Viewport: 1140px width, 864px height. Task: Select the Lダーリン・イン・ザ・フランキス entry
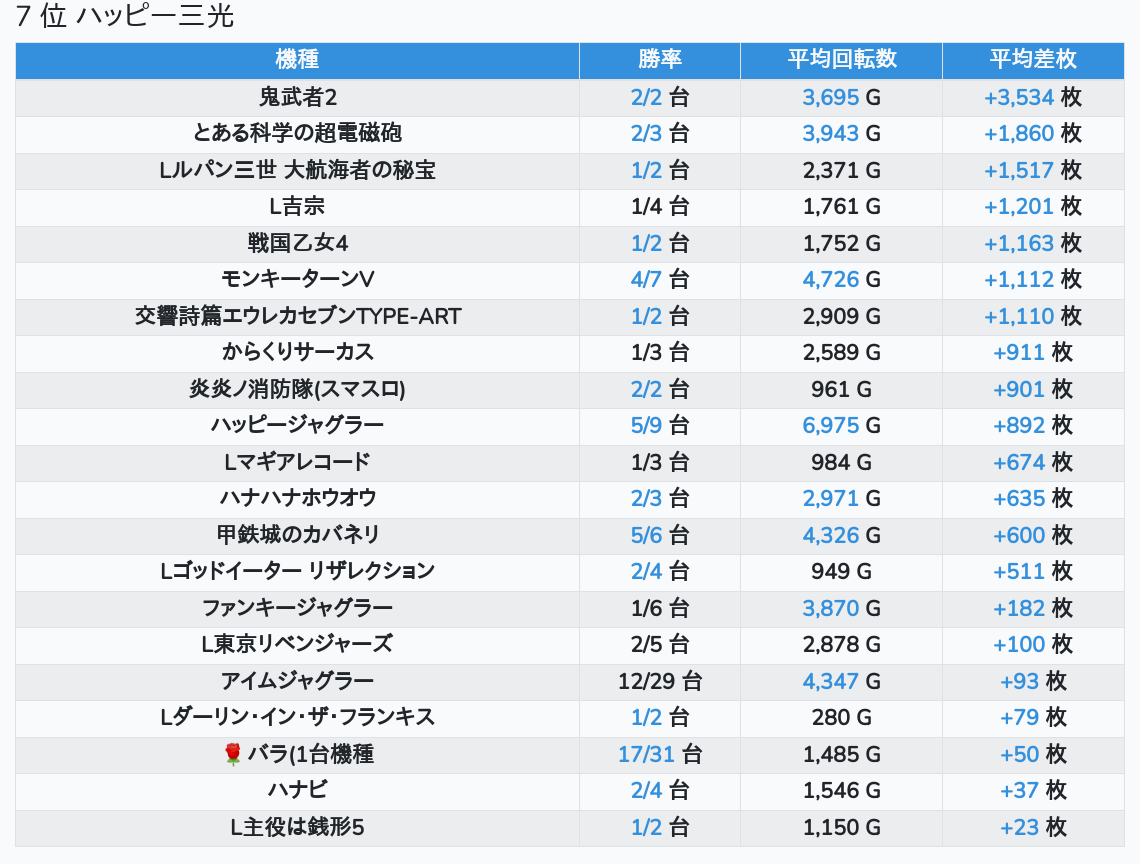coord(297,717)
